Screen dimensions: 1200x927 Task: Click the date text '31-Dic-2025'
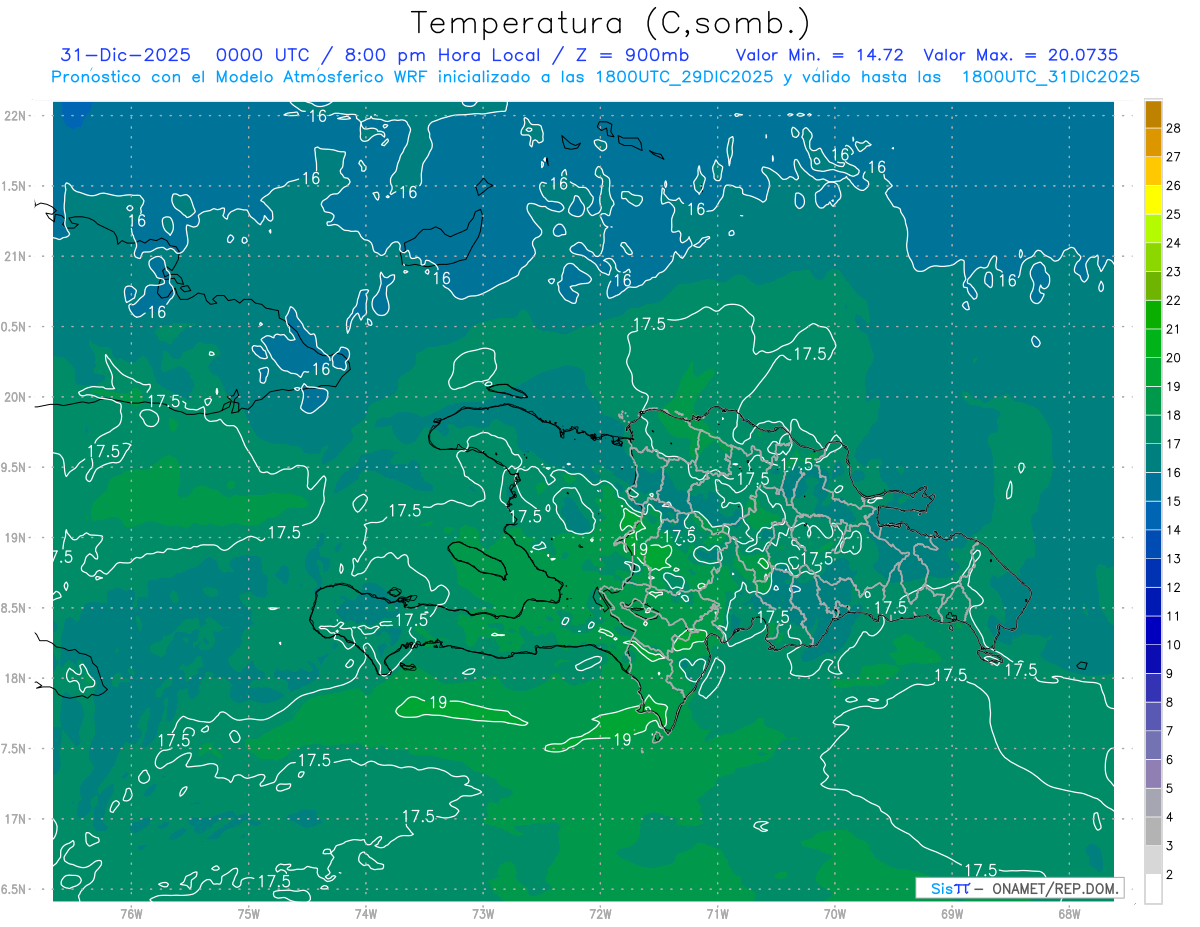tap(126, 55)
